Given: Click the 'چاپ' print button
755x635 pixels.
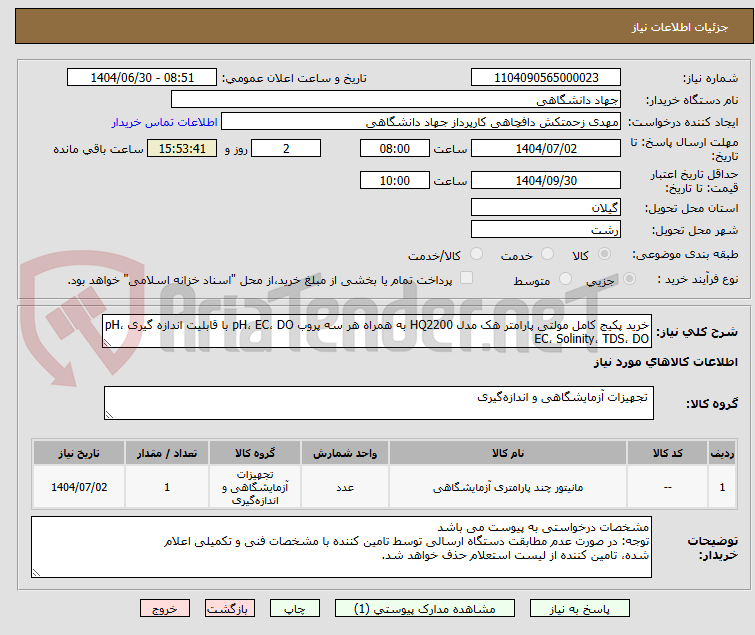Looking at the screenshot, I should pyautogui.click(x=295, y=609).
